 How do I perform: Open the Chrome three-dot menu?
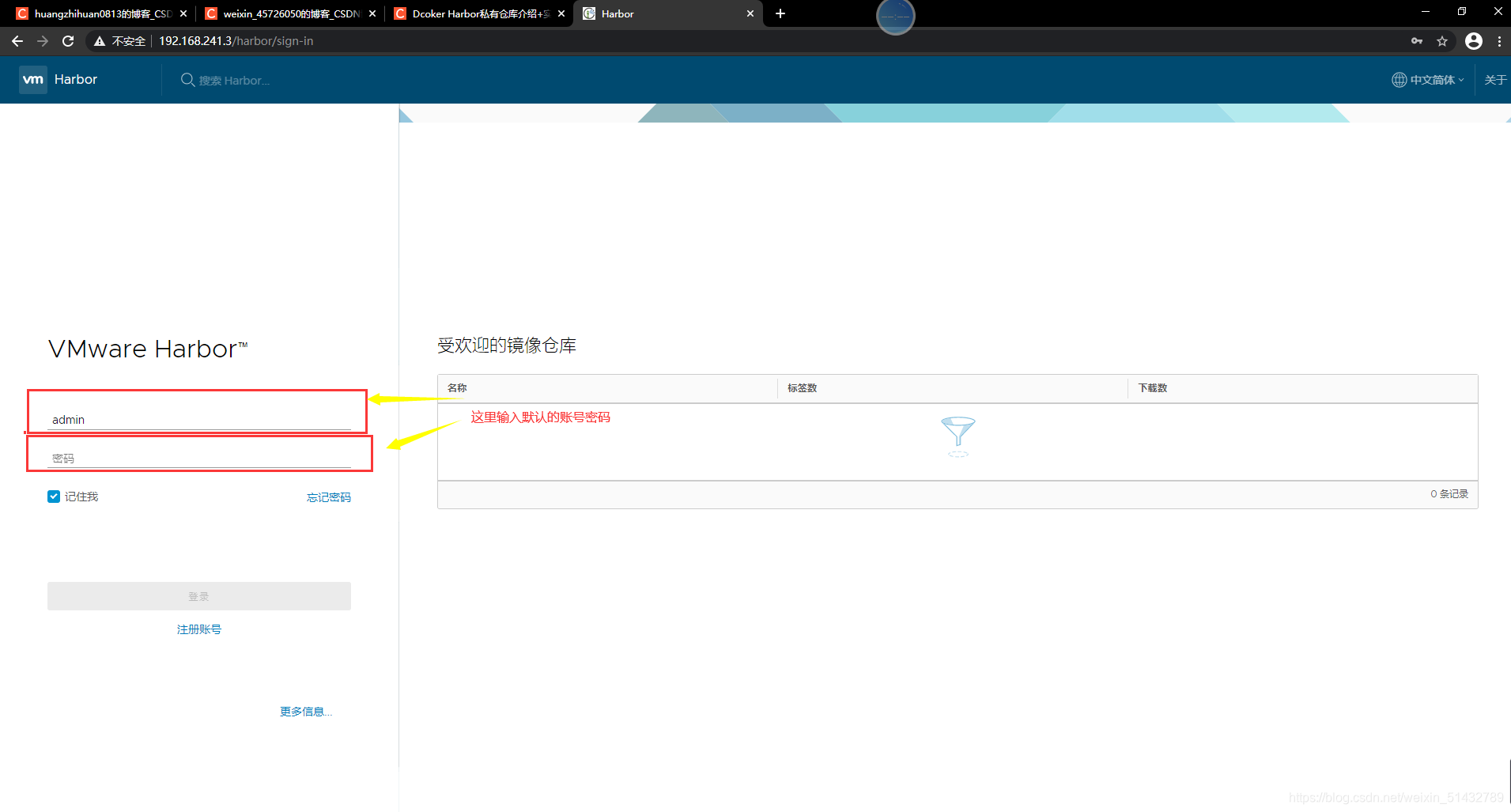point(1499,41)
